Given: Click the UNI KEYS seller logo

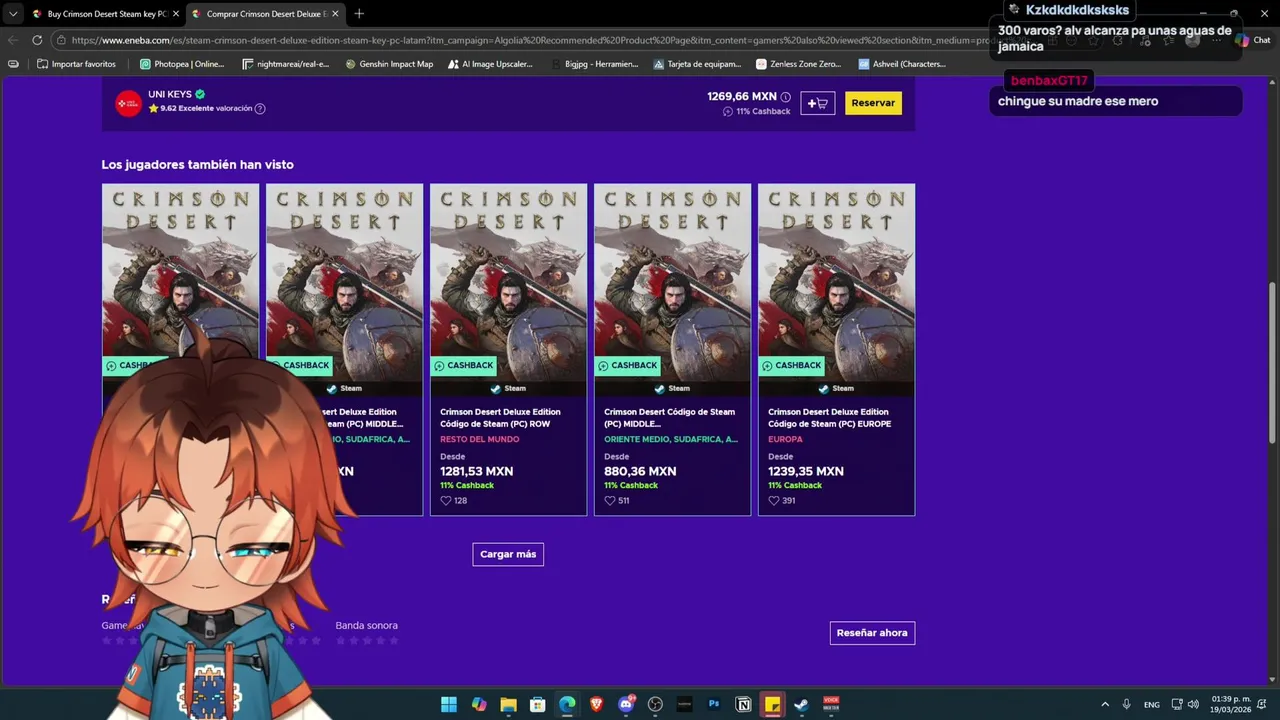Looking at the screenshot, I should [128, 103].
